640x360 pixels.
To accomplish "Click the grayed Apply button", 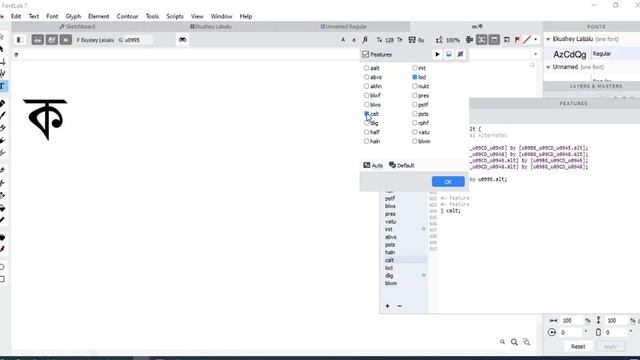I will [x=610, y=346].
